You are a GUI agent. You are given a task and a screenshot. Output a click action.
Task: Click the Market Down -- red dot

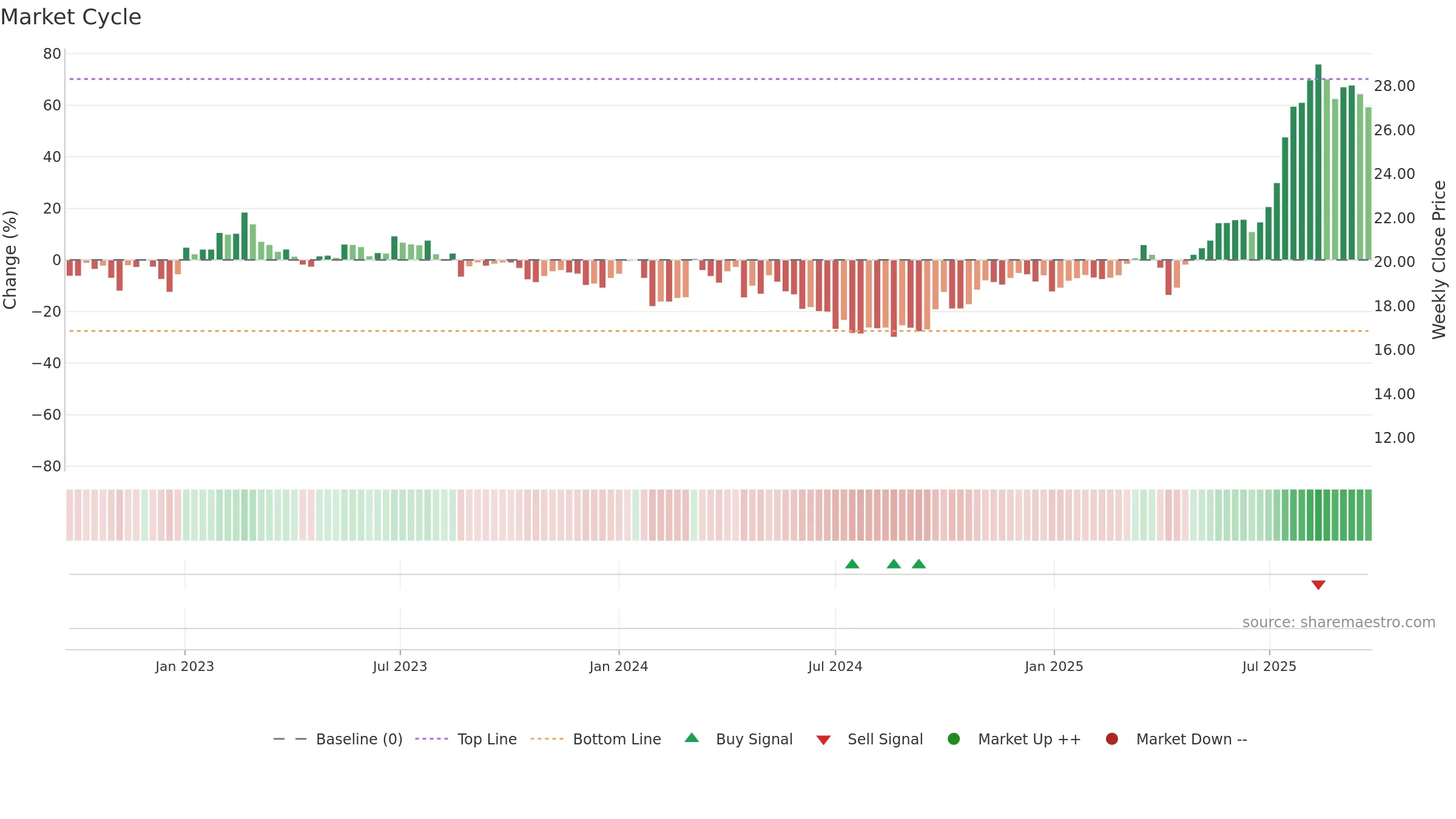click(x=1112, y=739)
